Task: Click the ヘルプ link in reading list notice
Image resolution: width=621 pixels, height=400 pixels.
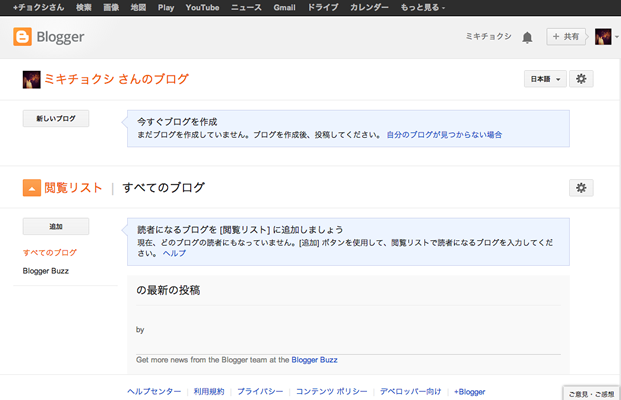Action: coord(174,253)
